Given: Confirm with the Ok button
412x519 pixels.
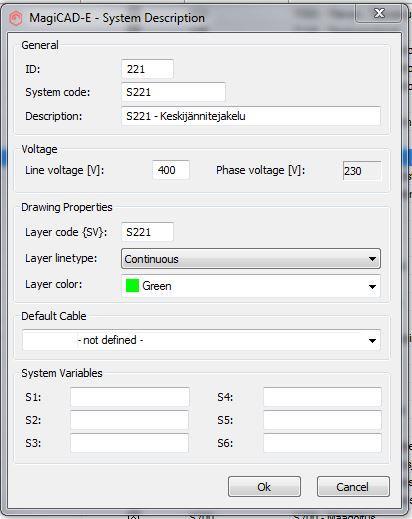Looking at the screenshot, I should 264,487.
